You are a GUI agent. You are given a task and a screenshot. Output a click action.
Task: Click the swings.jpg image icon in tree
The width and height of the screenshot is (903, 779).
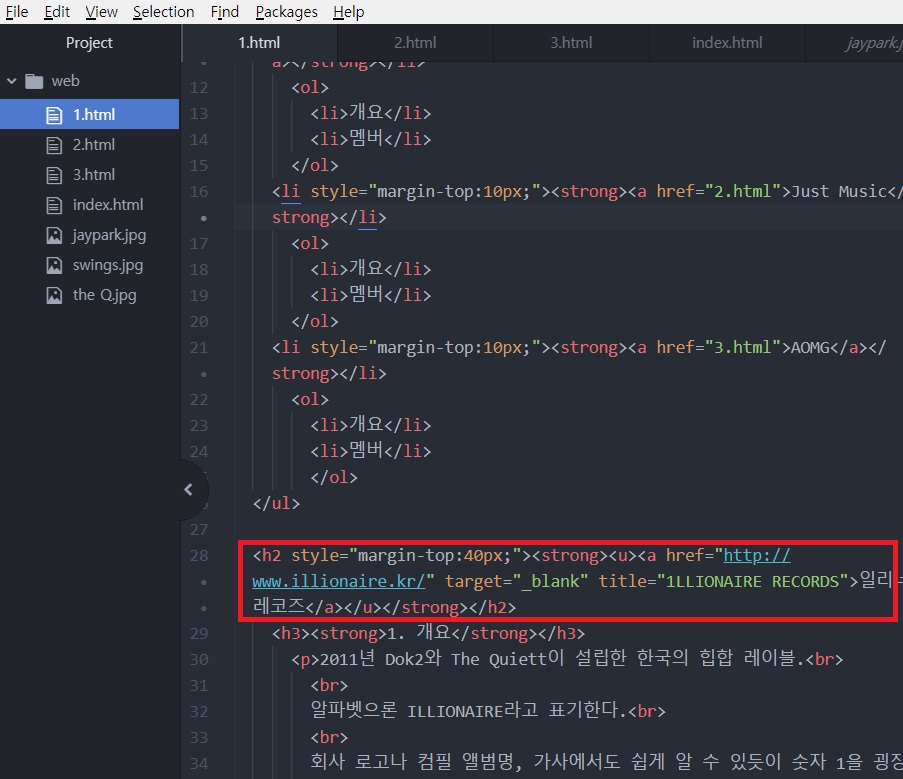(54, 265)
